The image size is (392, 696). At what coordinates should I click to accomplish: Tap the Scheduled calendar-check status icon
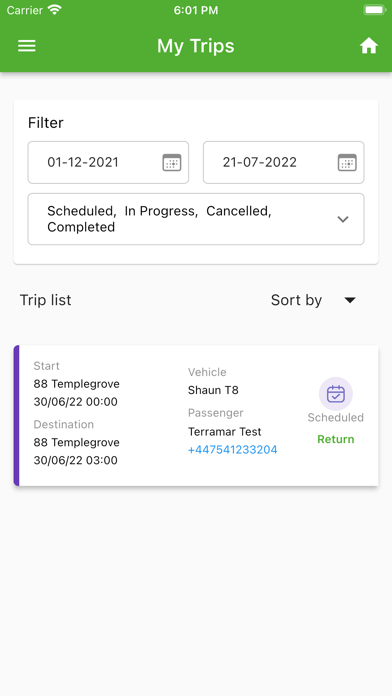[x=336, y=394]
